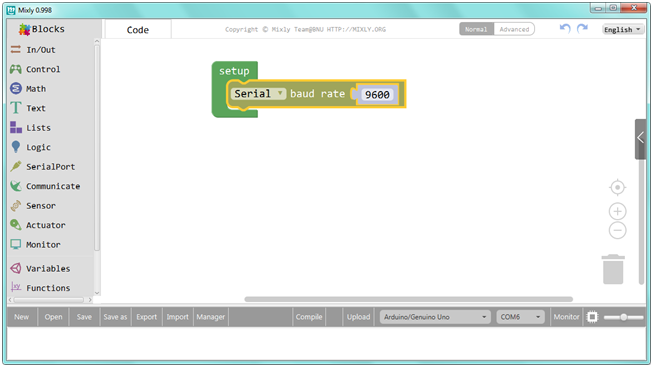Screen dimensions: 653x367
Task: Click the Monitor button in bottom toolbar
Action: (x=566, y=317)
